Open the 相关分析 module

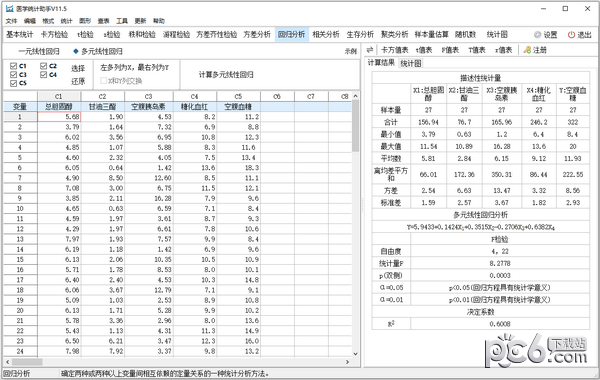coord(326,34)
